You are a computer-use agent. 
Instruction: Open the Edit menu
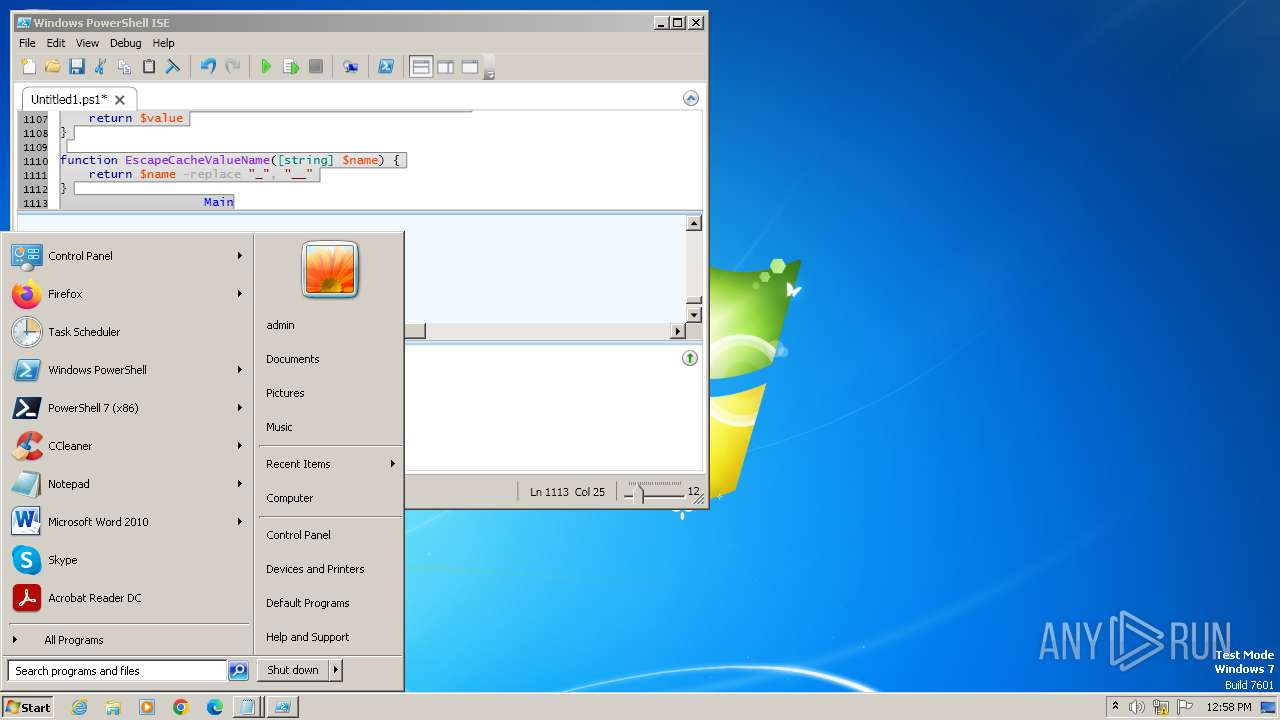click(56, 43)
